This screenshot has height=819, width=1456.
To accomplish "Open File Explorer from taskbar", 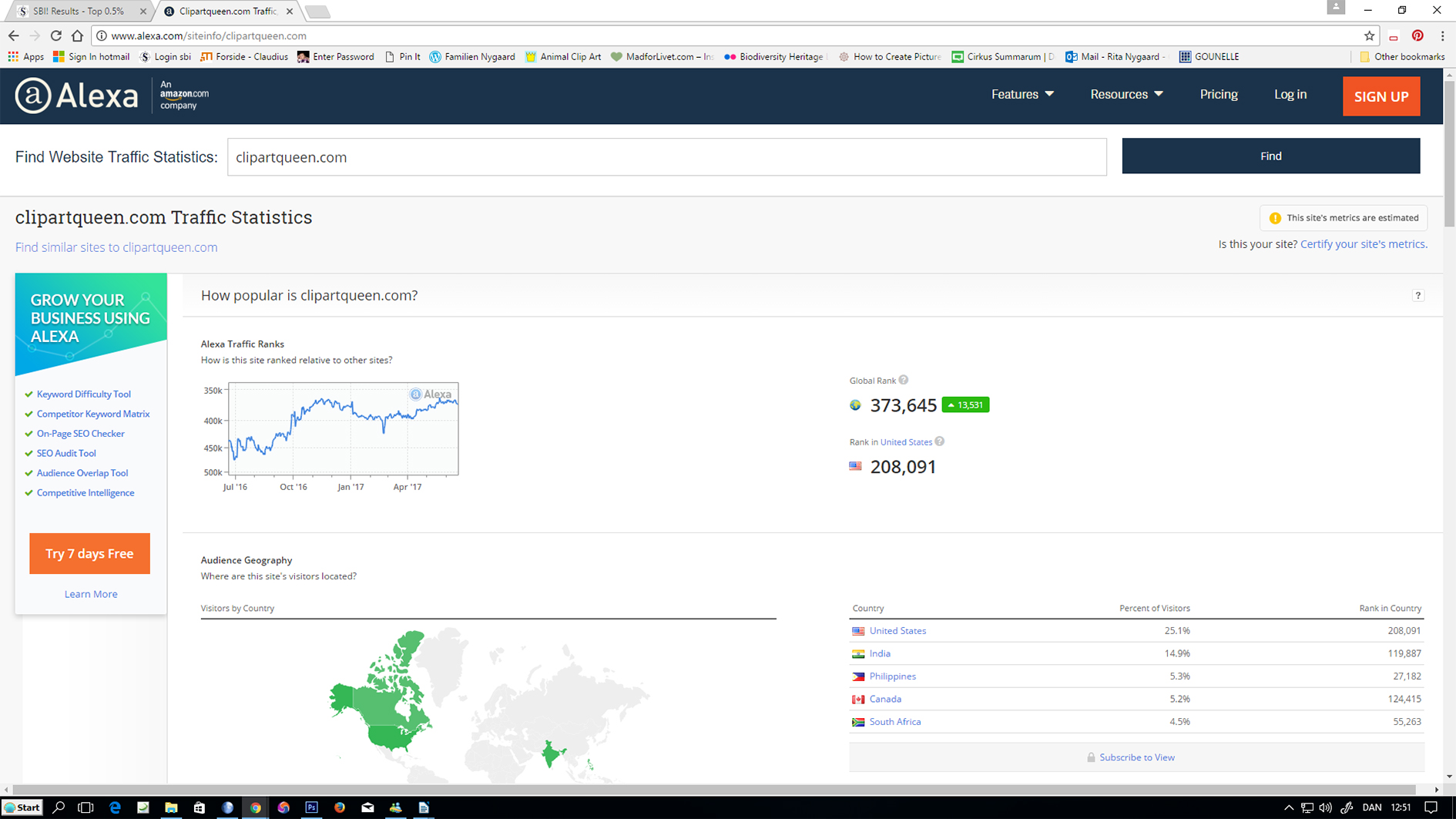I will (x=171, y=807).
